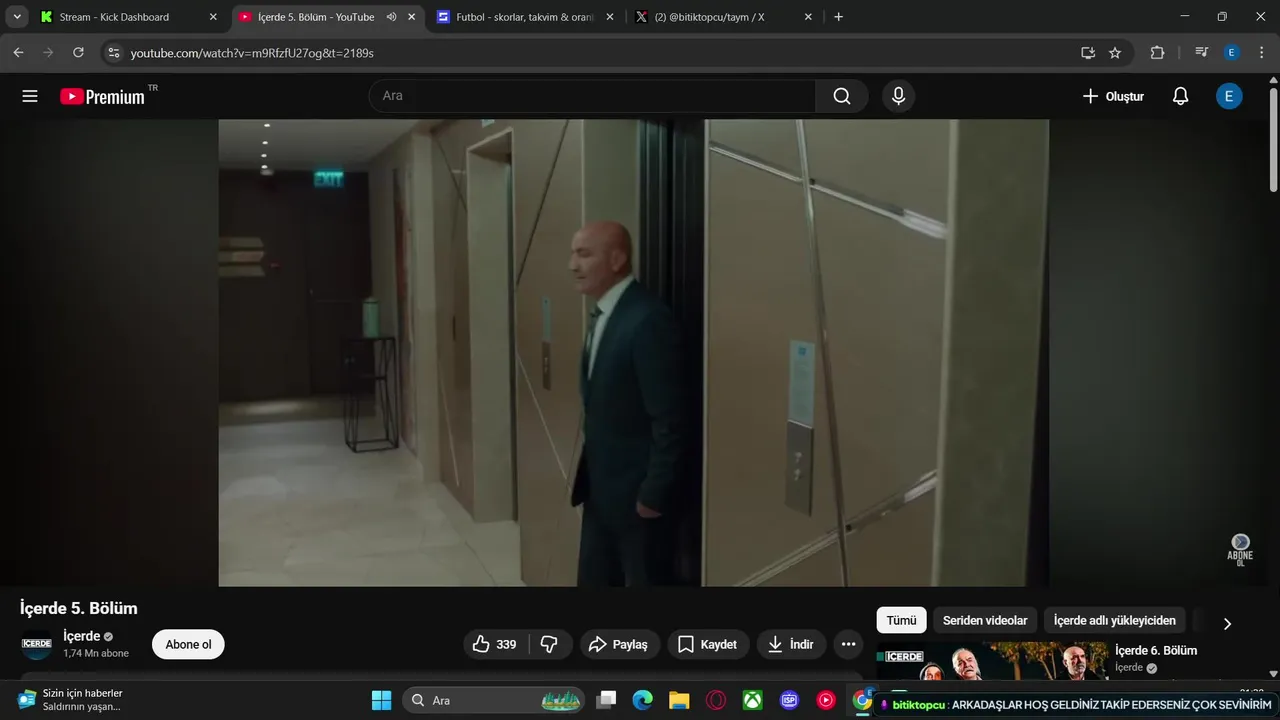Open İçerde 6. Bölüm thumbnail

pos(992,661)
